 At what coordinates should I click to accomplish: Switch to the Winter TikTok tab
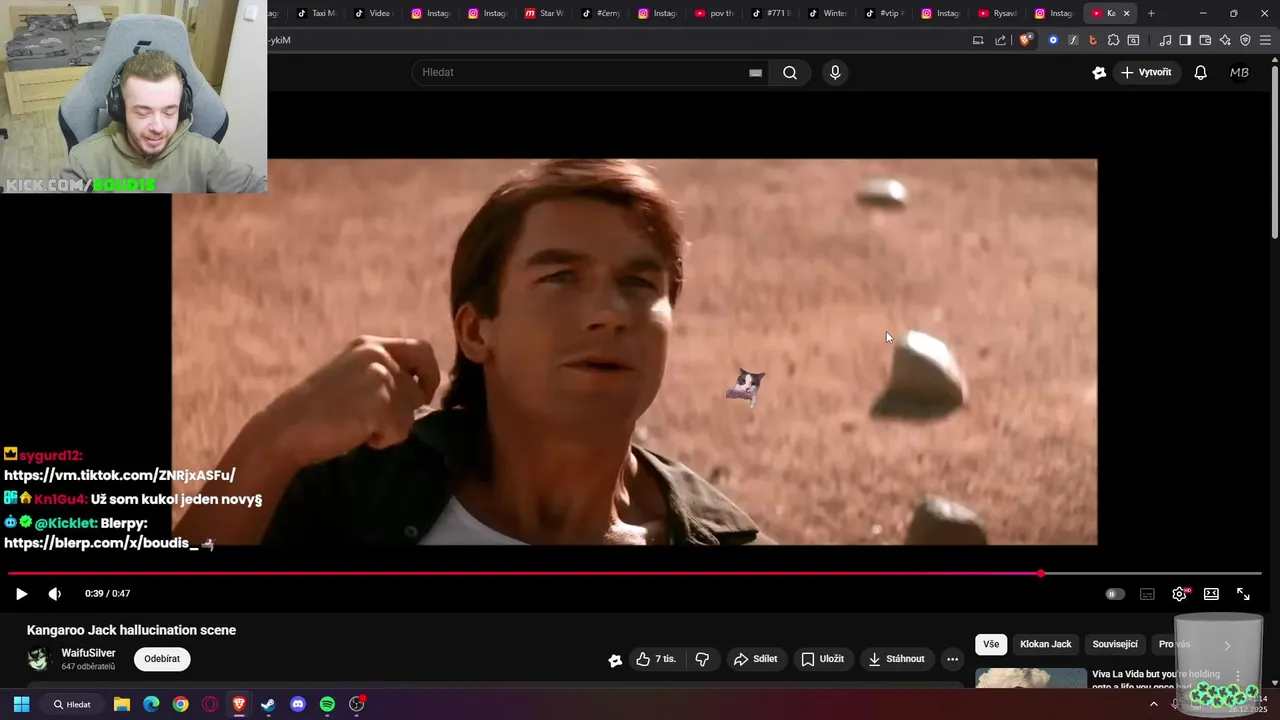click(x=828, y=13)
